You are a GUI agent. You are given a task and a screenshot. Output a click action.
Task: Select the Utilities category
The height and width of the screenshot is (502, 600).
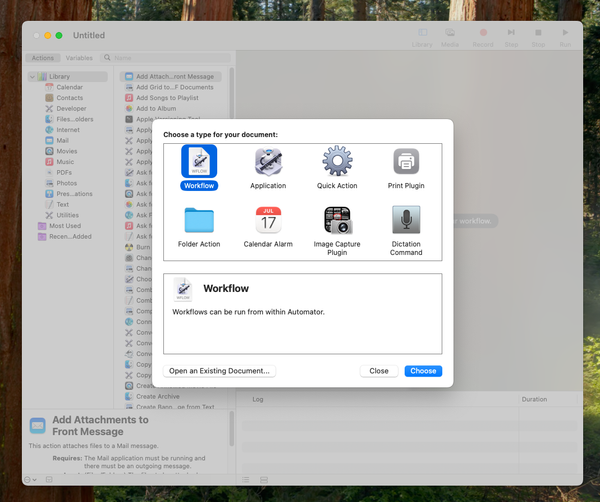point(68,215)
